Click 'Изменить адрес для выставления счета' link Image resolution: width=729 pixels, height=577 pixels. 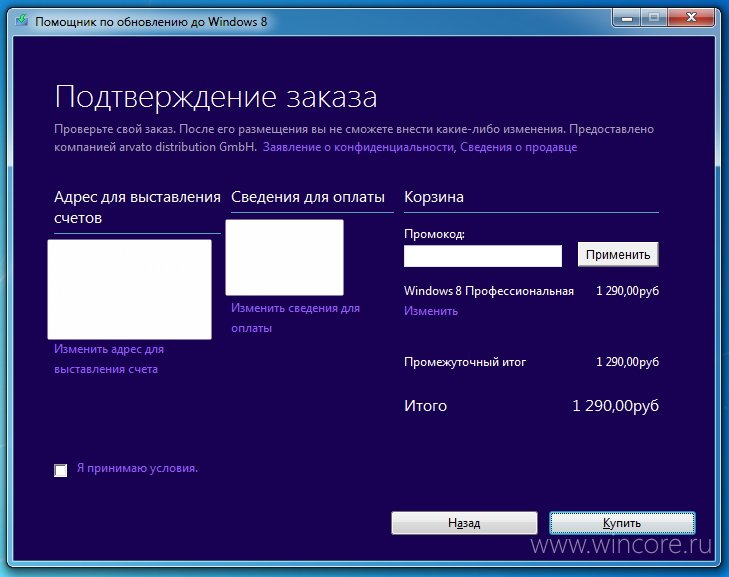109,359
